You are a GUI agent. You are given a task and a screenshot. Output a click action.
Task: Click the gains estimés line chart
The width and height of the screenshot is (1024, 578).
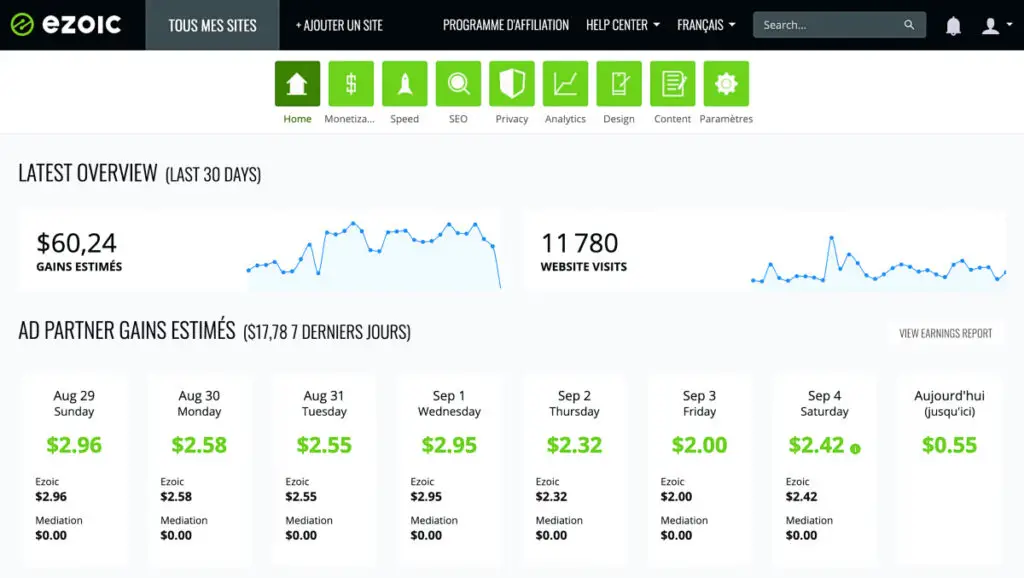pos(374,255)
